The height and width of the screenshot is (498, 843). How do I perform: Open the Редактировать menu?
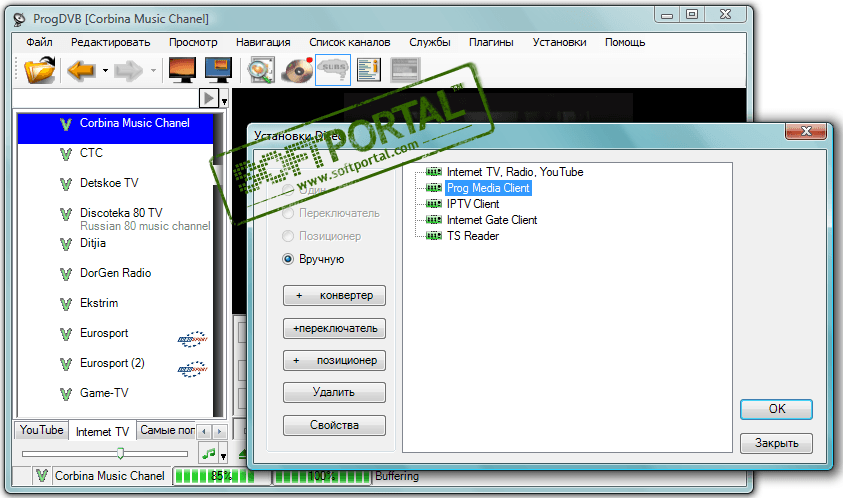(111, 42)
